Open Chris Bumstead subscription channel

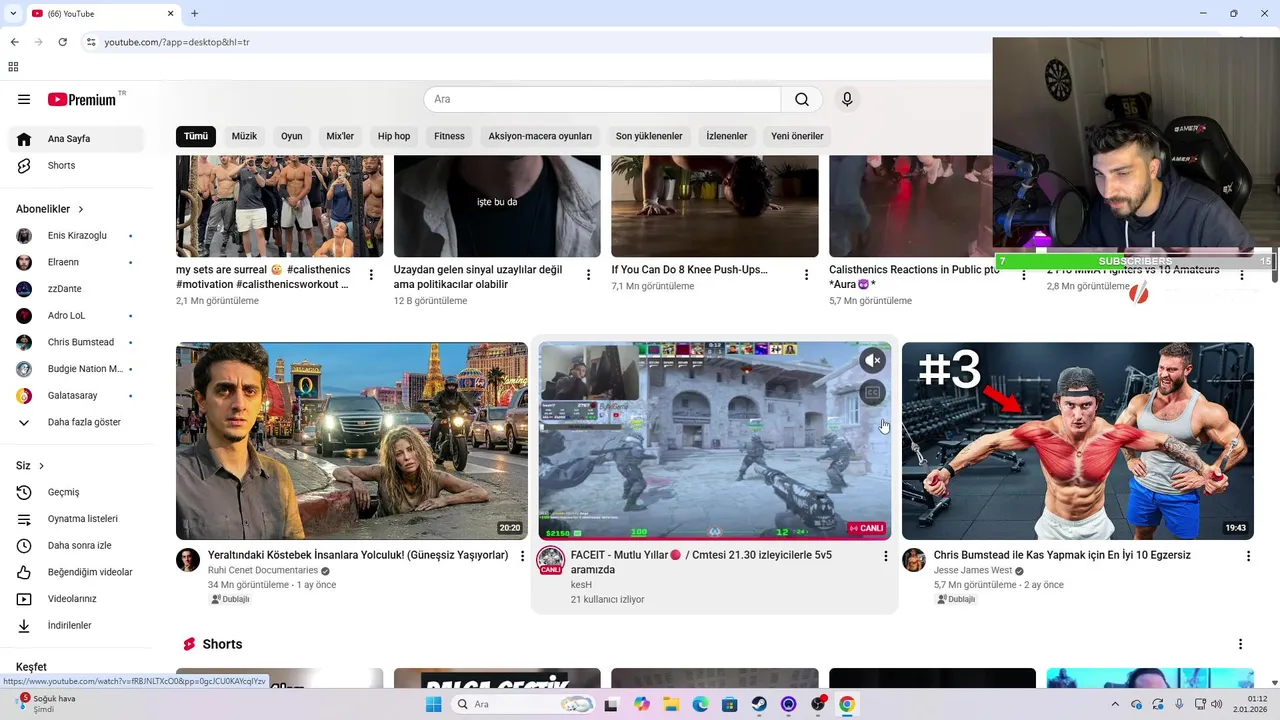76,342
